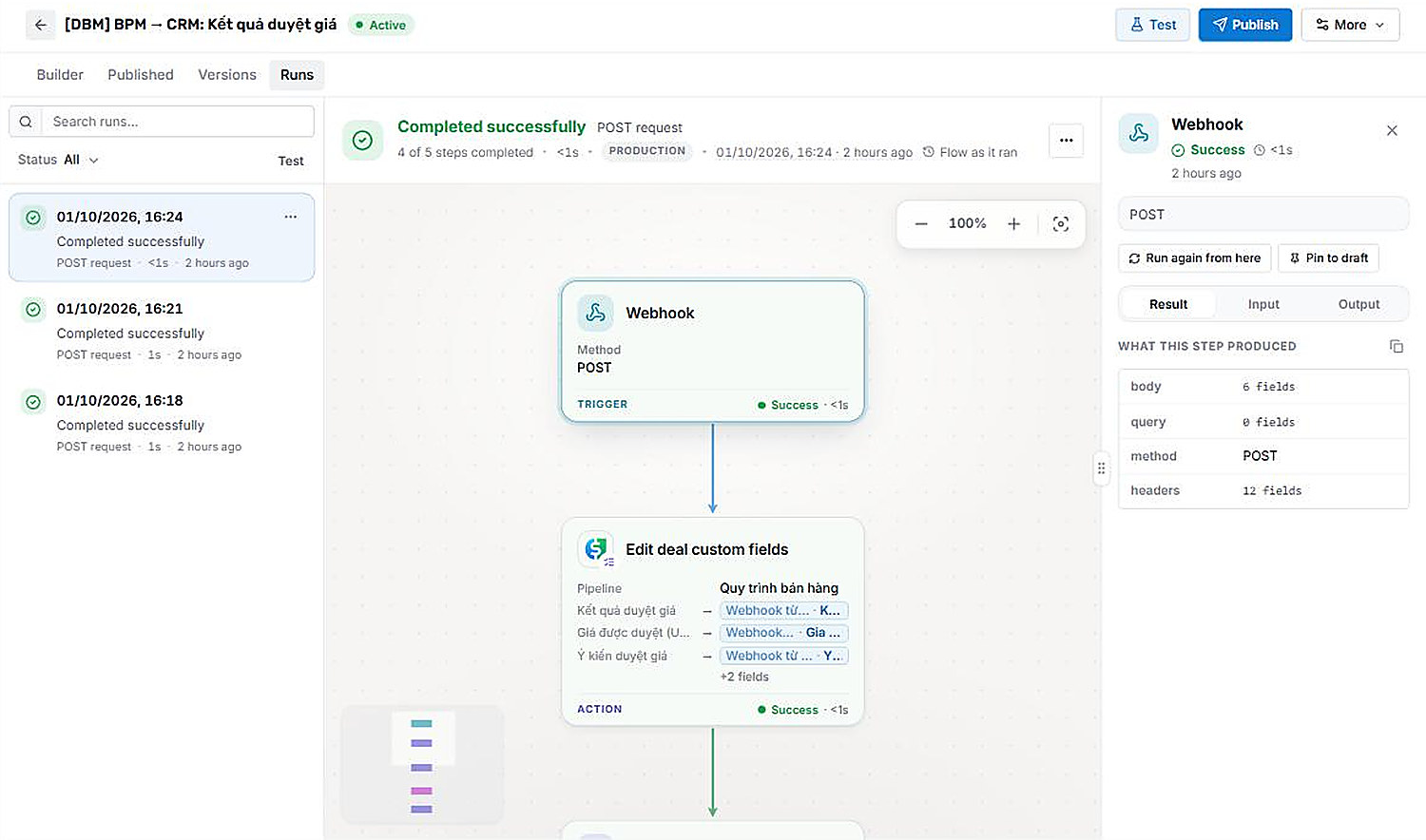
Task: Click the fit-to-view focus icon
Action: coord(1061,224)
